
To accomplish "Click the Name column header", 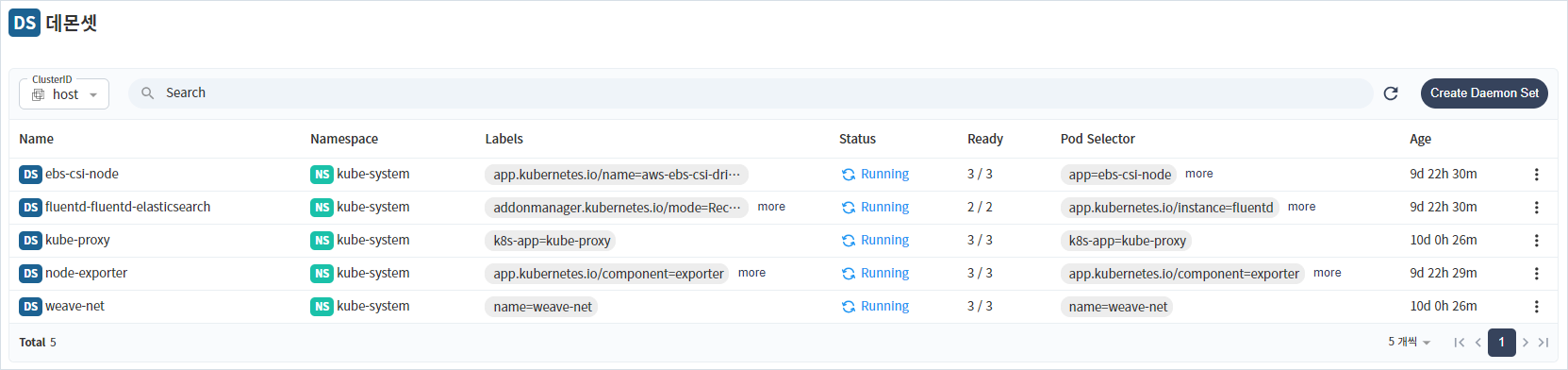I will coord(37,139).
